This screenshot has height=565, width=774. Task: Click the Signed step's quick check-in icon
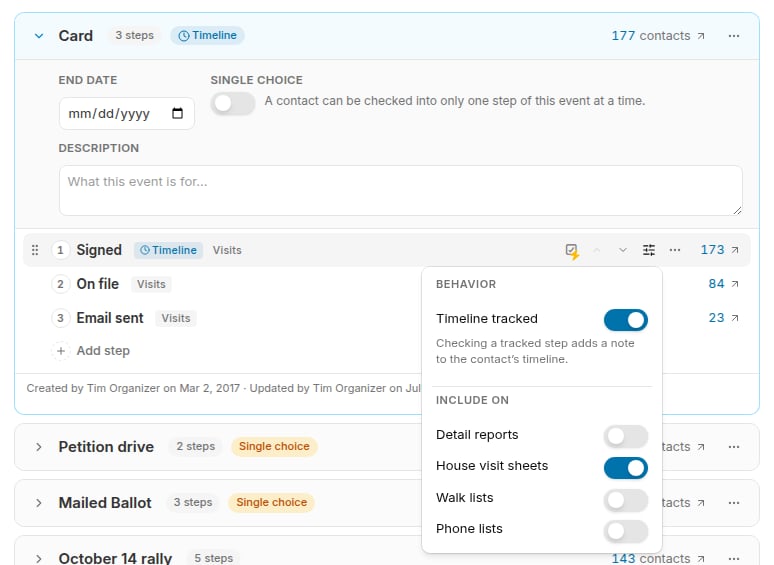[572, 251]
